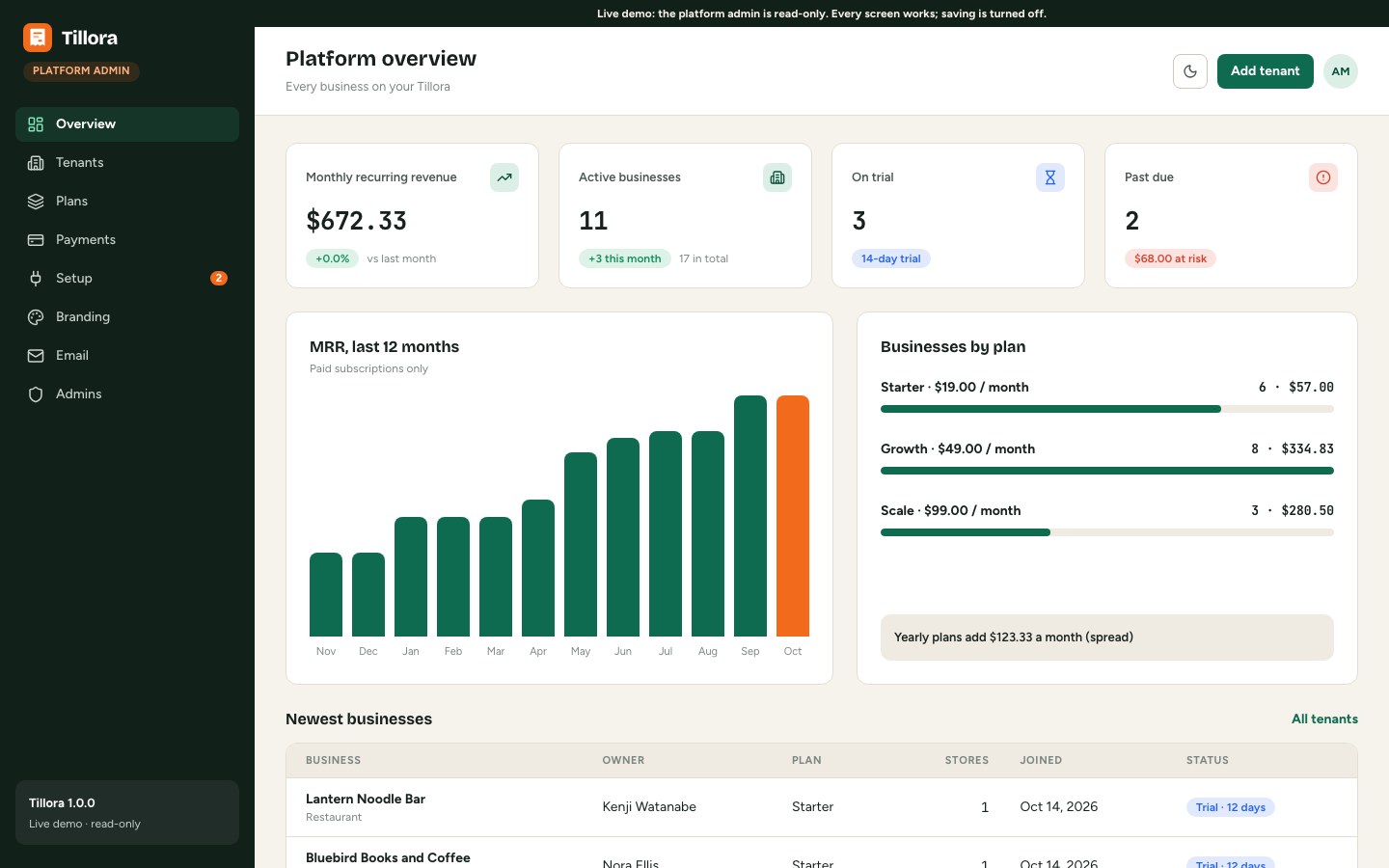The height and width of the screenshot is (868, 1389).
Task: Click the Starter plan progress bar
Action: click(x=1107, y=409)
